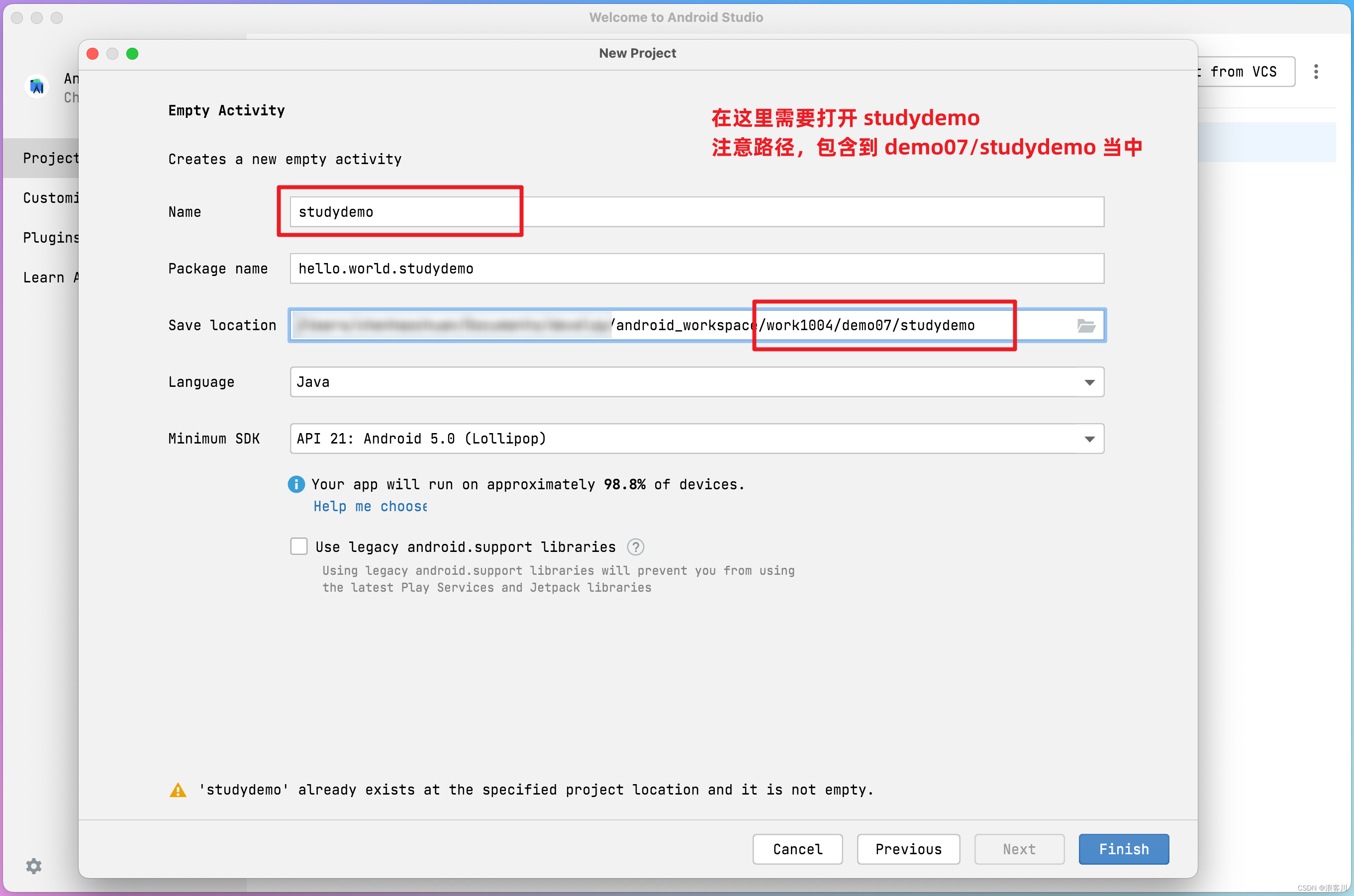The height and width of the screenshot is (896, 1354).
Task: Click the help question mark icon
Action: pos(635,547)
